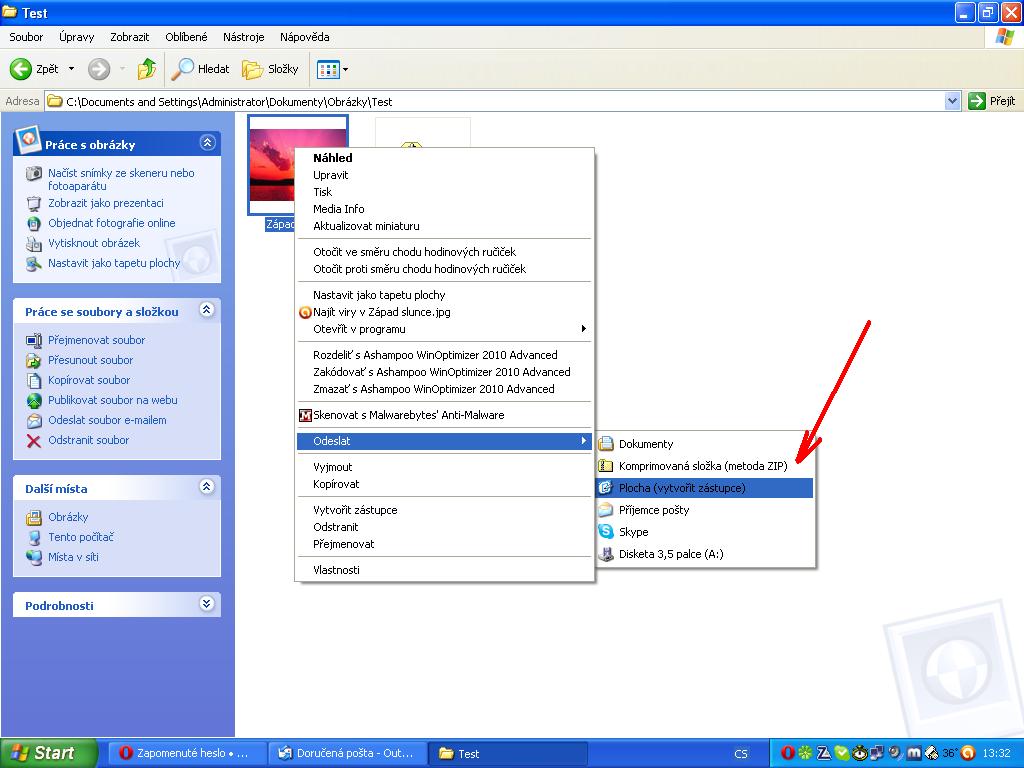Open Vlastnosti from the context menu
1024x768 pixels.
336,570
